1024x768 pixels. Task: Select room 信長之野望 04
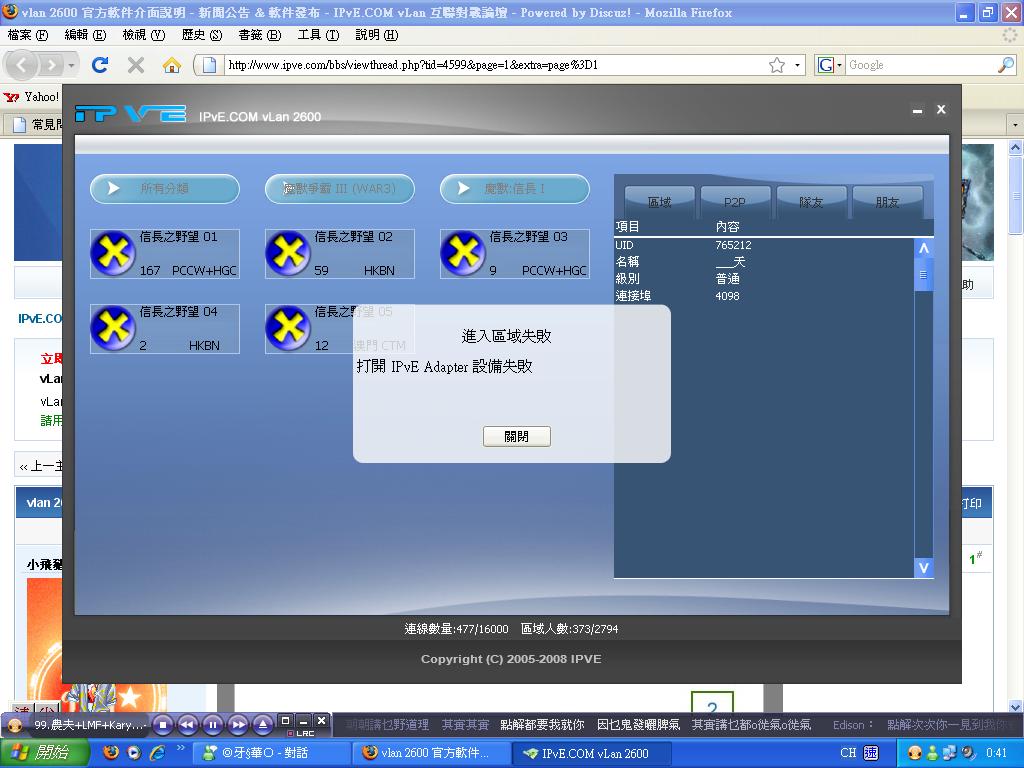(165, 328)
